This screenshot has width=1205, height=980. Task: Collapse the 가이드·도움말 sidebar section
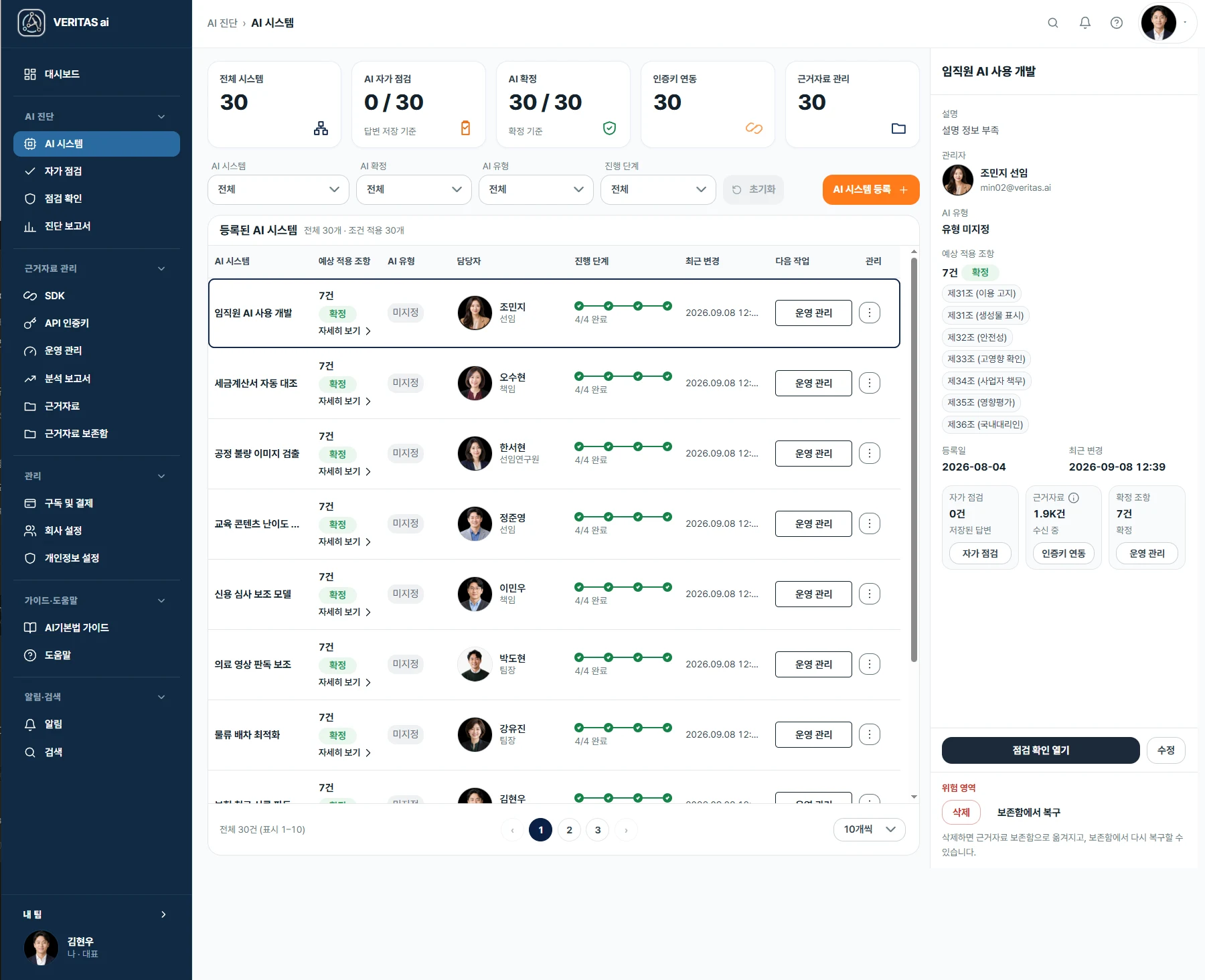[161, 600]
